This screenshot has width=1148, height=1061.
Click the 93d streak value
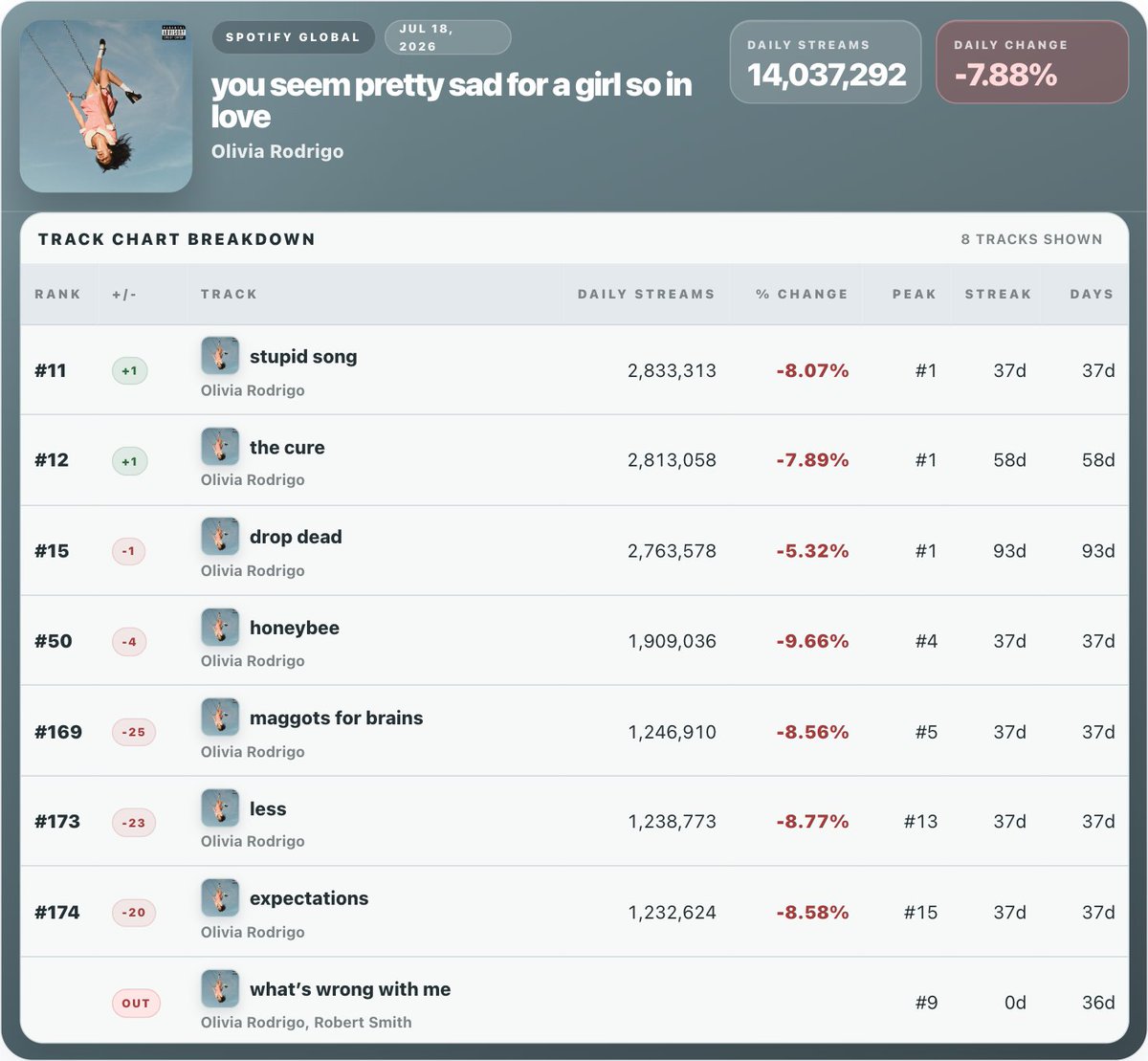[1009, 551]
